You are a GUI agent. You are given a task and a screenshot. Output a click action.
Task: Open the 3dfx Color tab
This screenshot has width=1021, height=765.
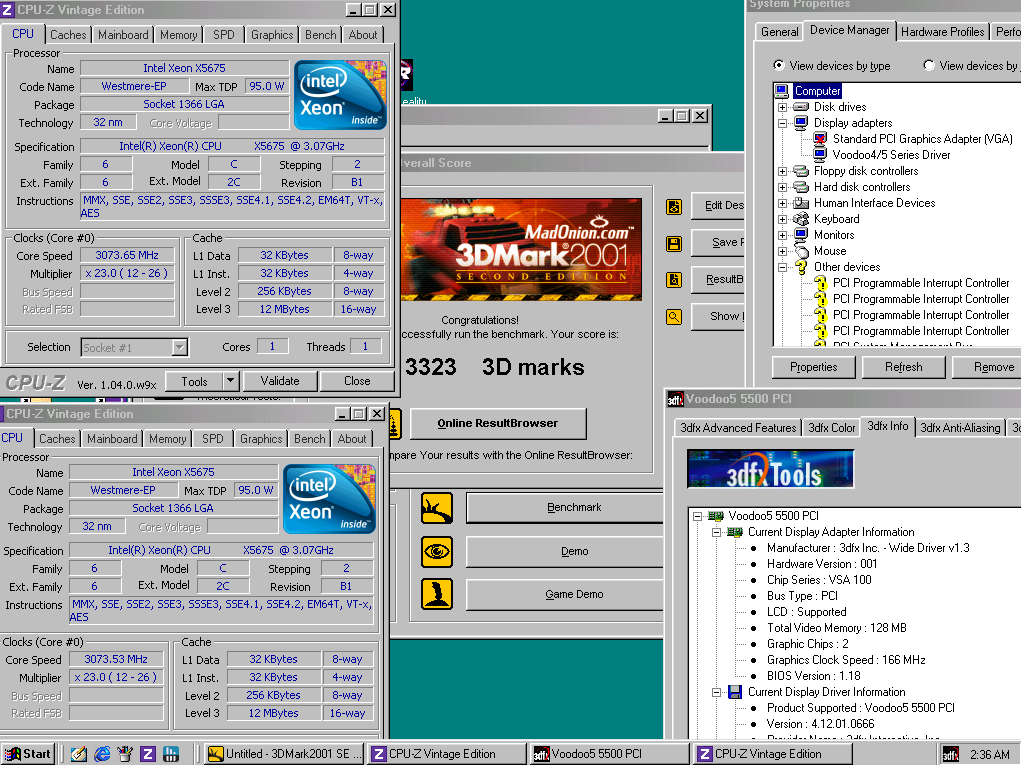(832, 428)
